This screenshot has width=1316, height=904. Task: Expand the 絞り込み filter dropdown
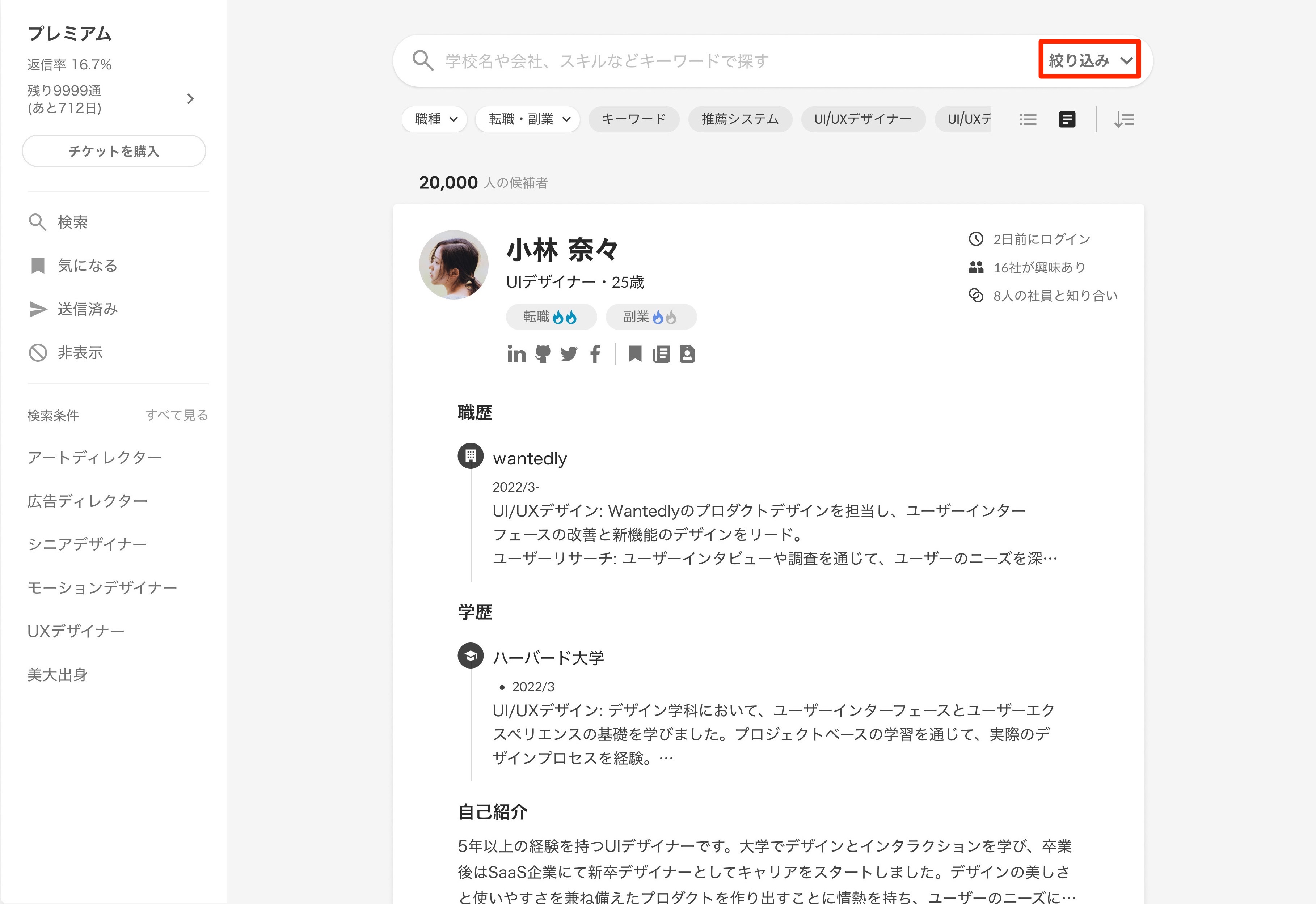[x=1089, y=60]
